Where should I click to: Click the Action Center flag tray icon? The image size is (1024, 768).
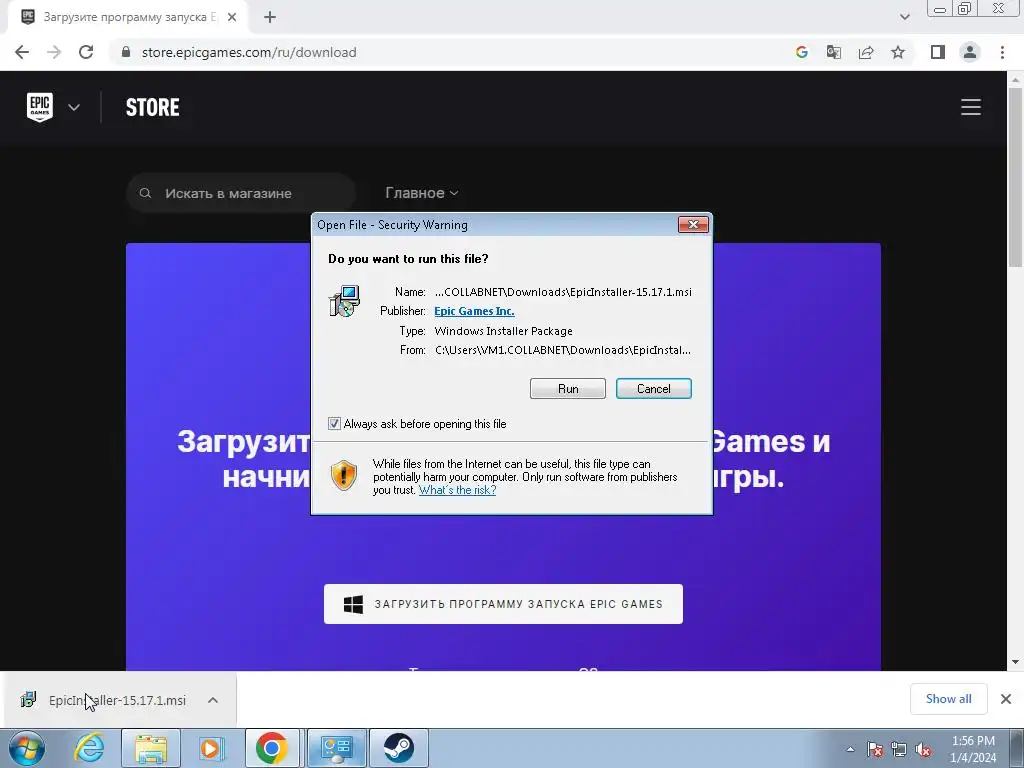875,749
